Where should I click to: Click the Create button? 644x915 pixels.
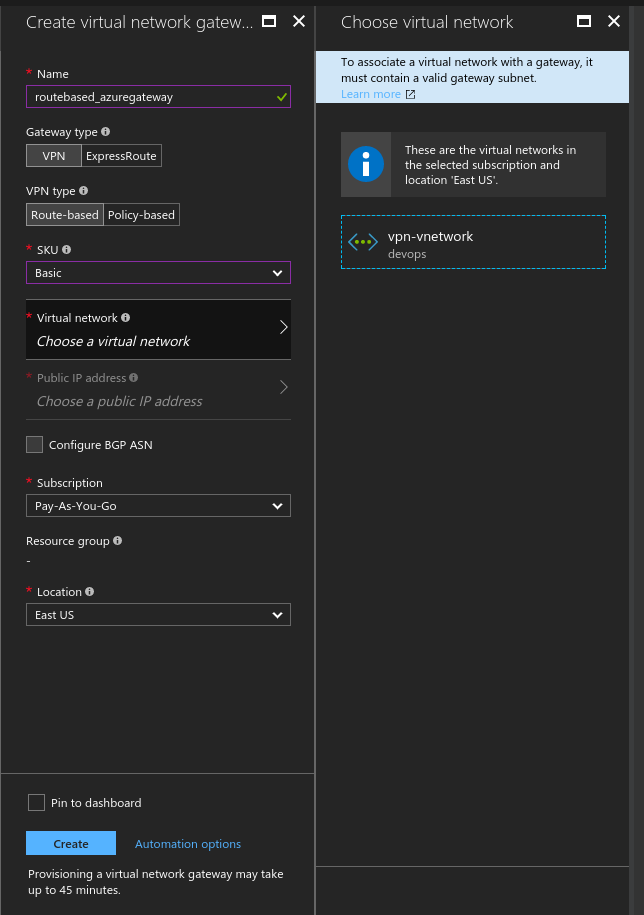point(71,843)
